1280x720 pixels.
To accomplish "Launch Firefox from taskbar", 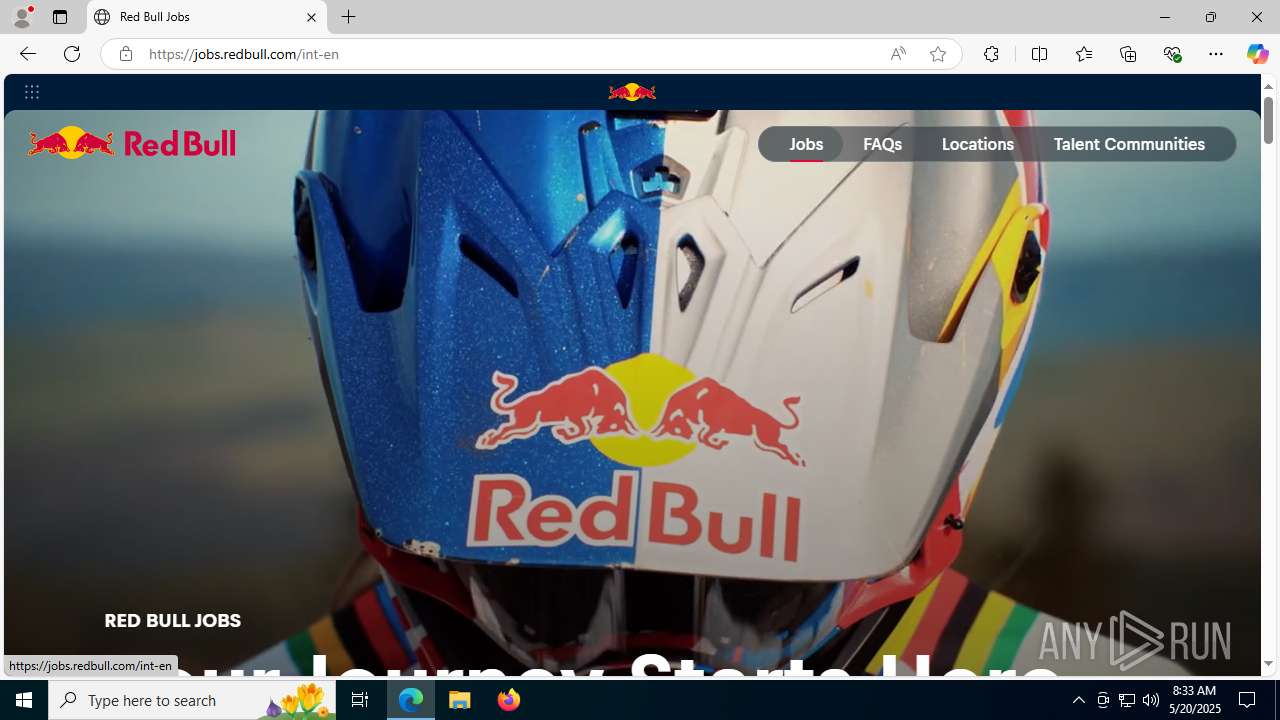I will [x=508, y=700].
